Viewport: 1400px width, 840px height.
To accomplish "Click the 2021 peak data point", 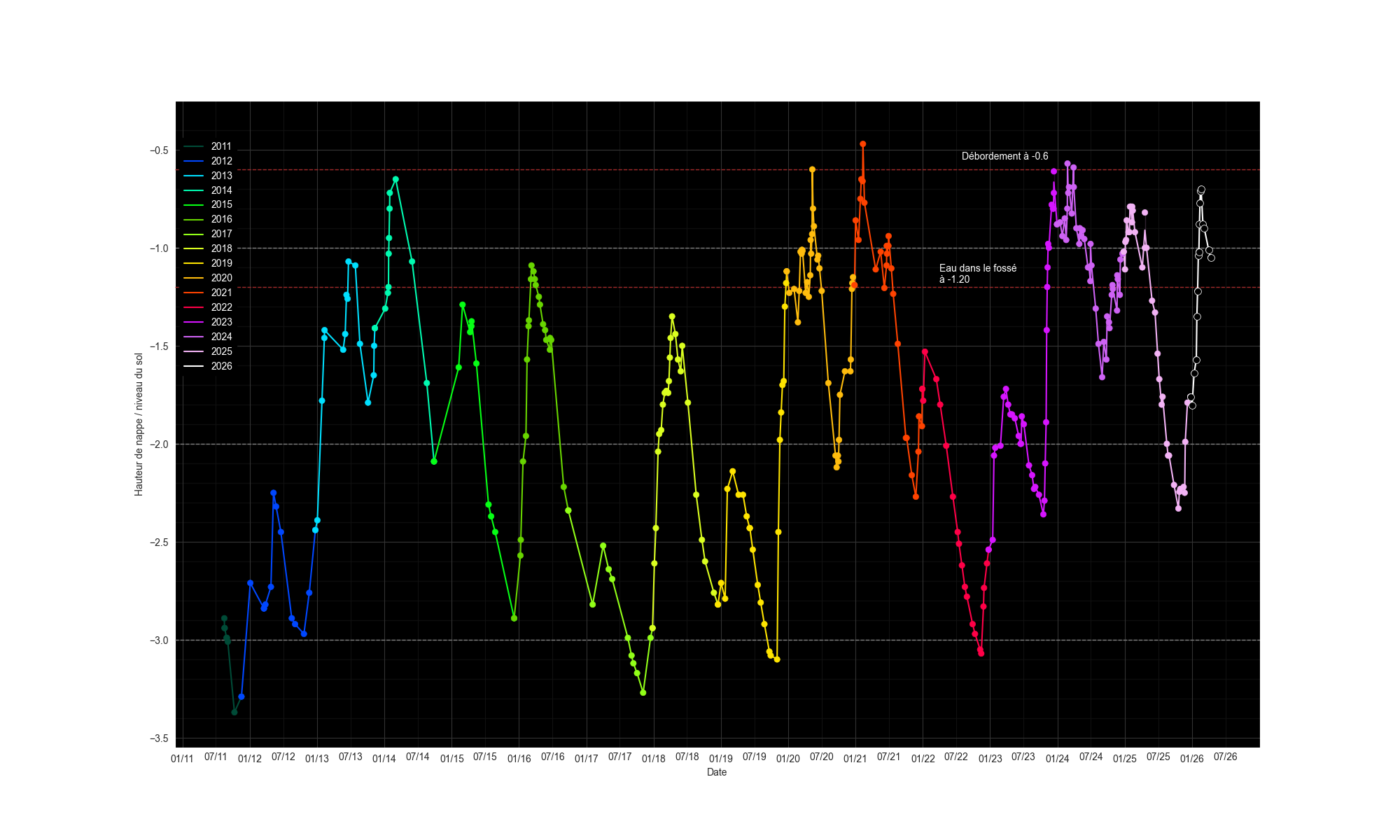I will (862, 144).
